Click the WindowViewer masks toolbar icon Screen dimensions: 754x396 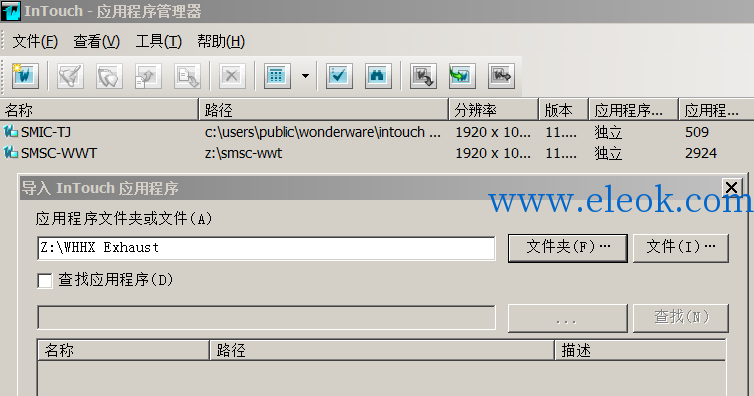tap(109, 75)
